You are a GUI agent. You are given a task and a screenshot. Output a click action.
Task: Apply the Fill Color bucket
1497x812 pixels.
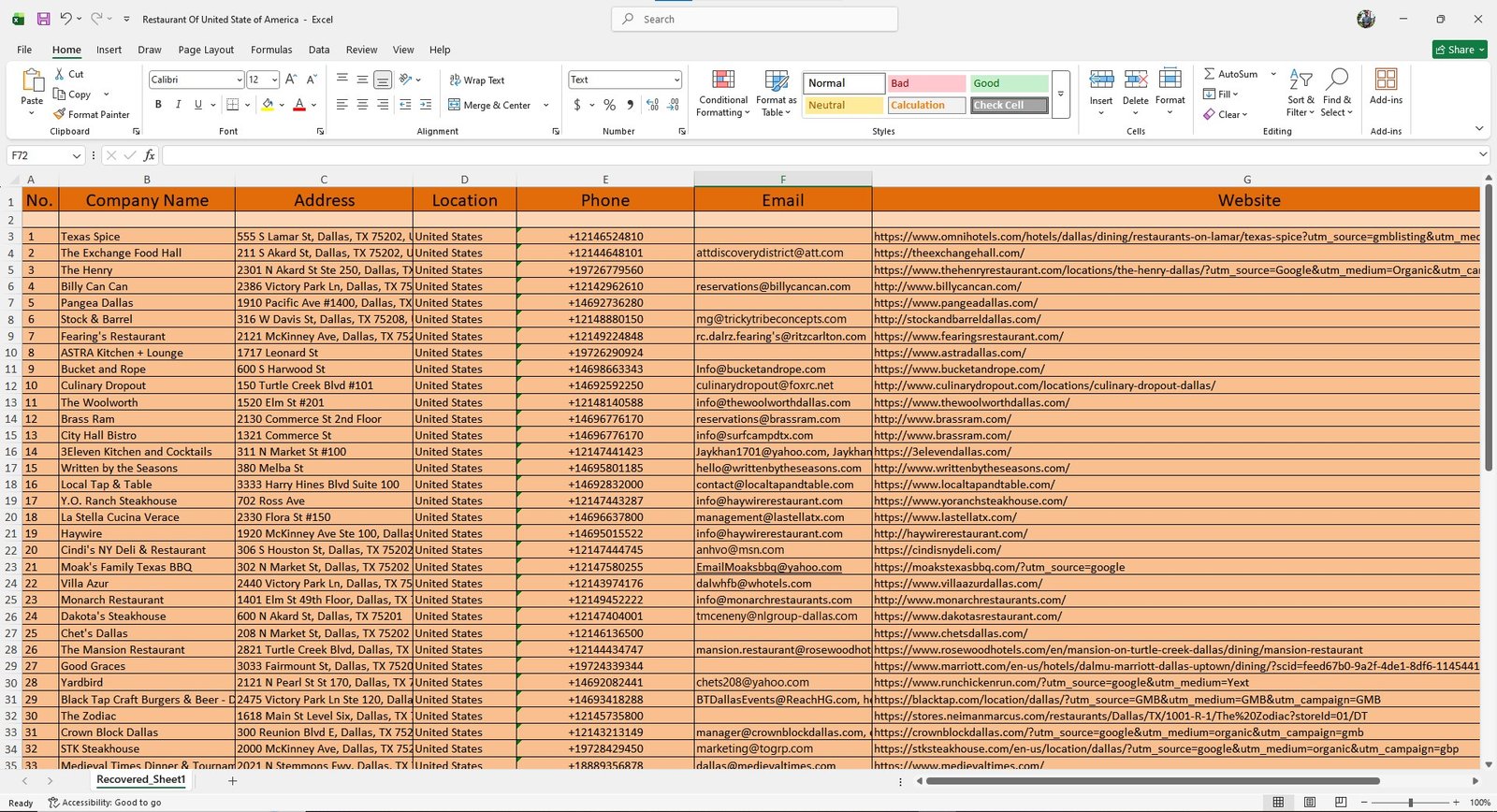(x=268, y=105)
